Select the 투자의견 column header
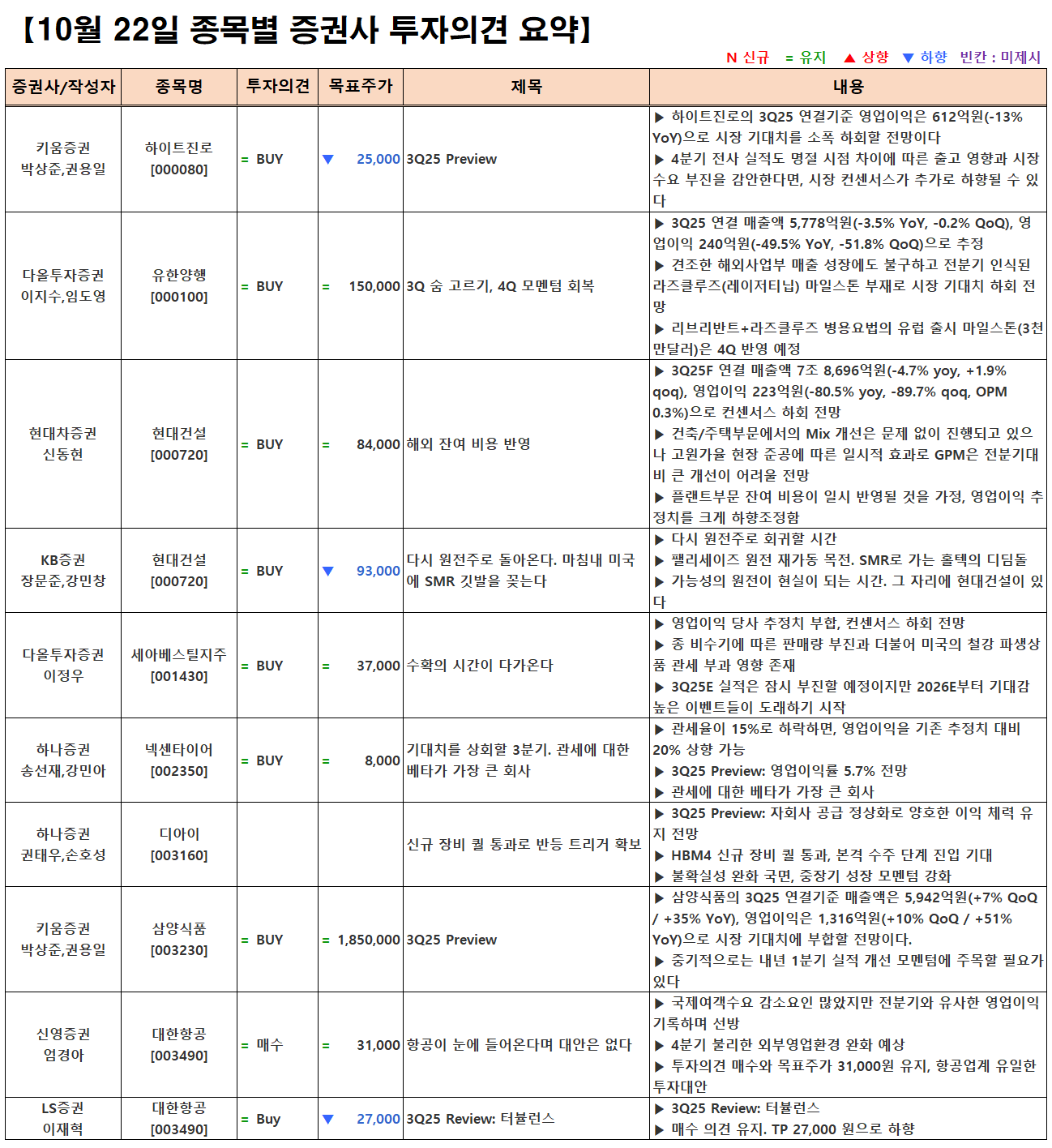 [277, 87]
